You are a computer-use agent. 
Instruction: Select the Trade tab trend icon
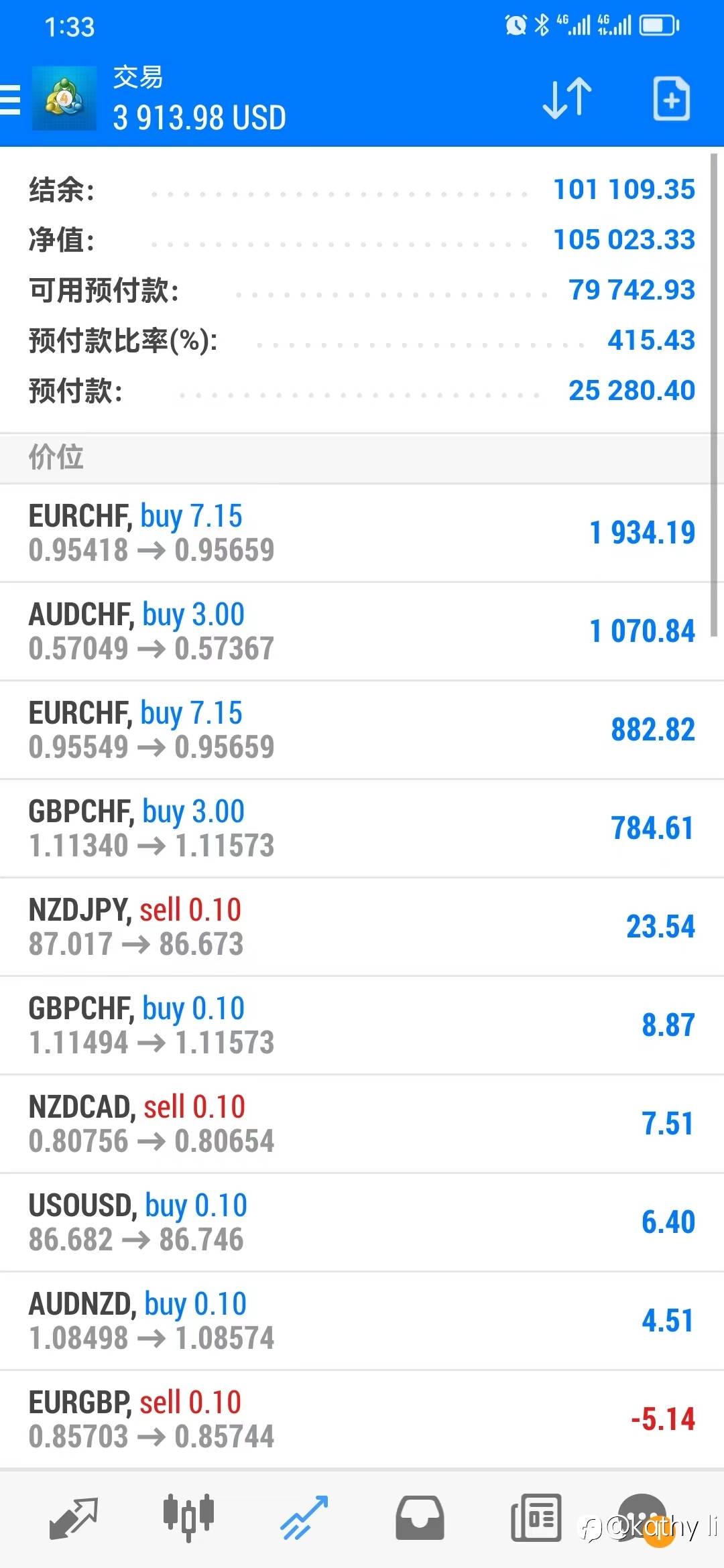[x=304, y=1517]
